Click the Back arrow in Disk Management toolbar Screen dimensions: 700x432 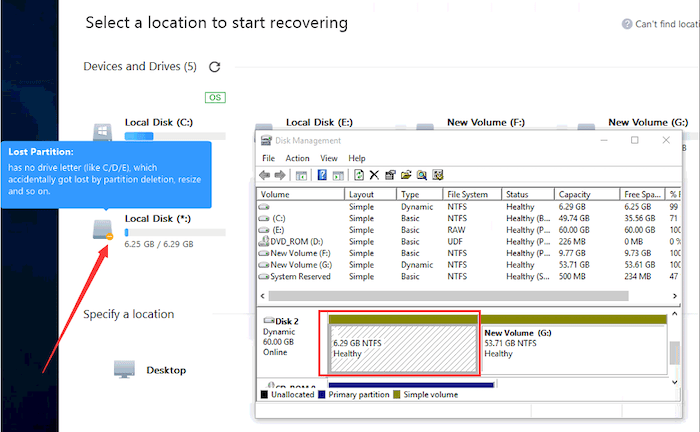click(x=266, y=175)
